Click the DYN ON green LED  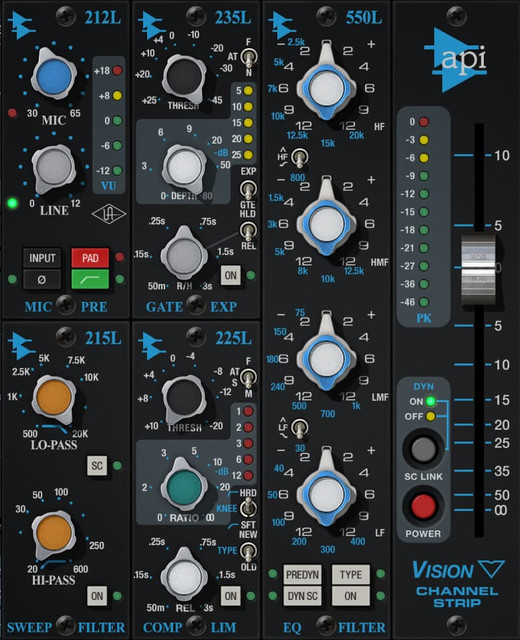coord(431,401)
